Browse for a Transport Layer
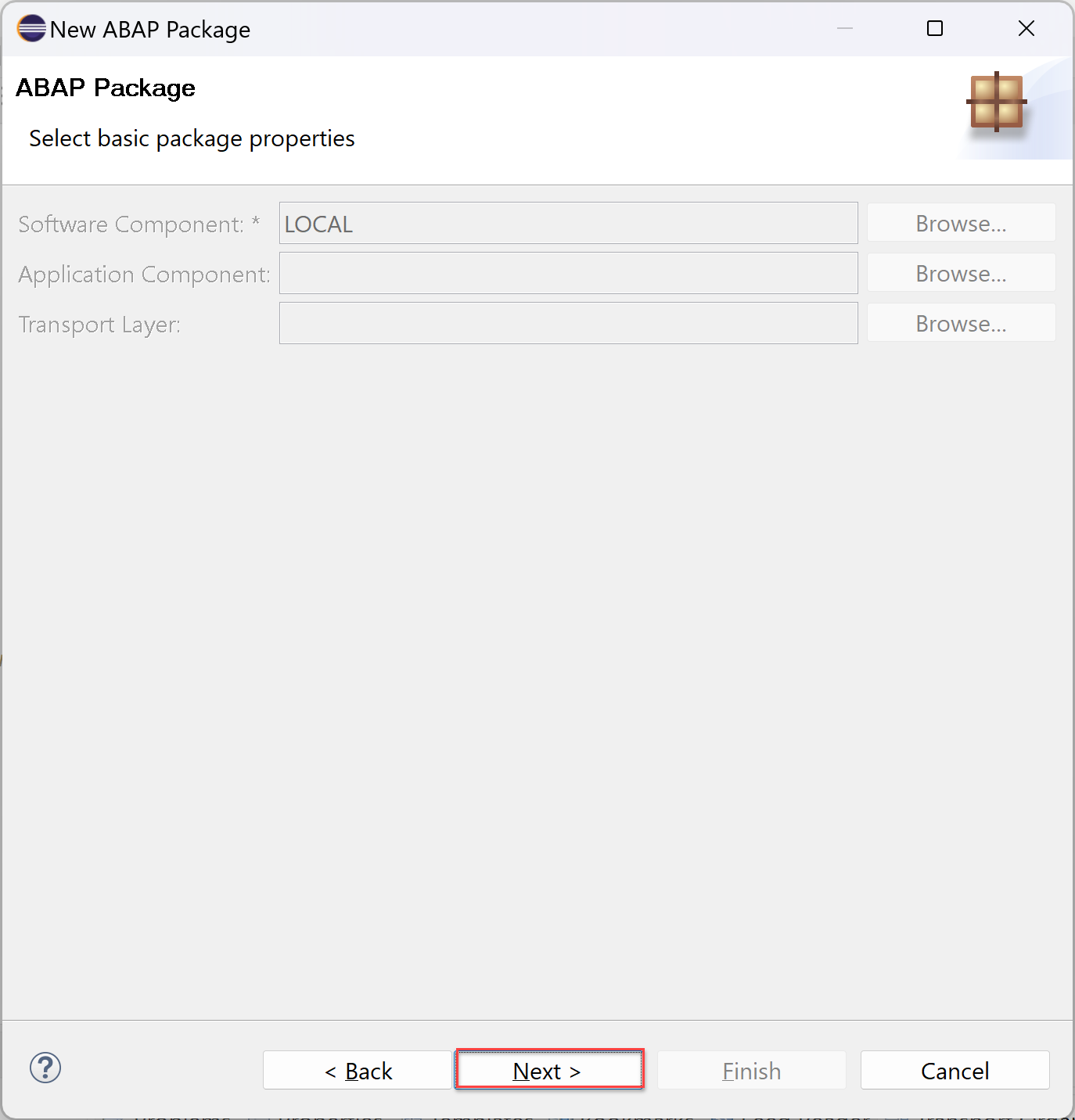The height and width of the screenshot is (1120, 1075). 961,323
